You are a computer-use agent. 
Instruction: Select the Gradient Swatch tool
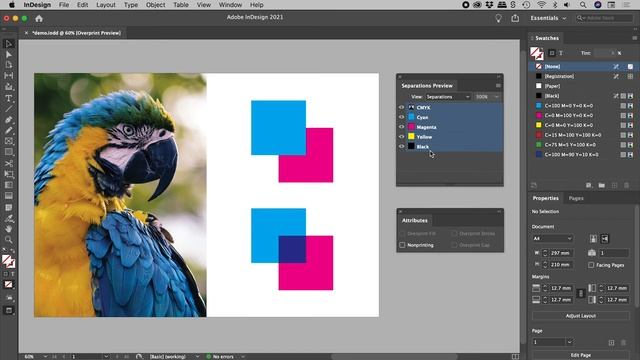pyautogui.click(x=9, y=185)
